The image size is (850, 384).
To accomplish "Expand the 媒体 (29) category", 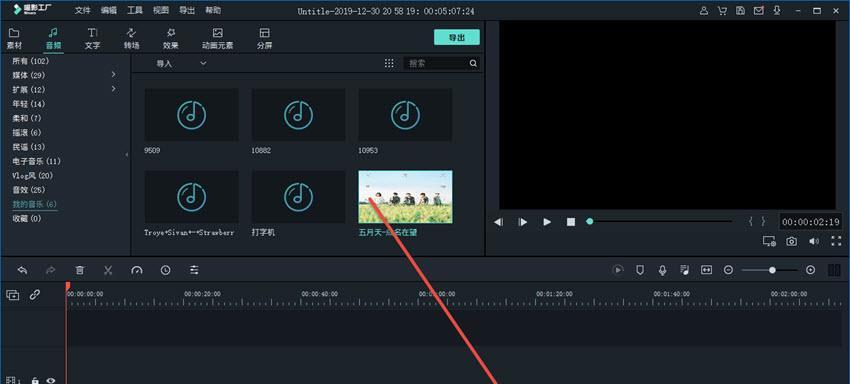I will pyautogui.click(x=114, y=74).
